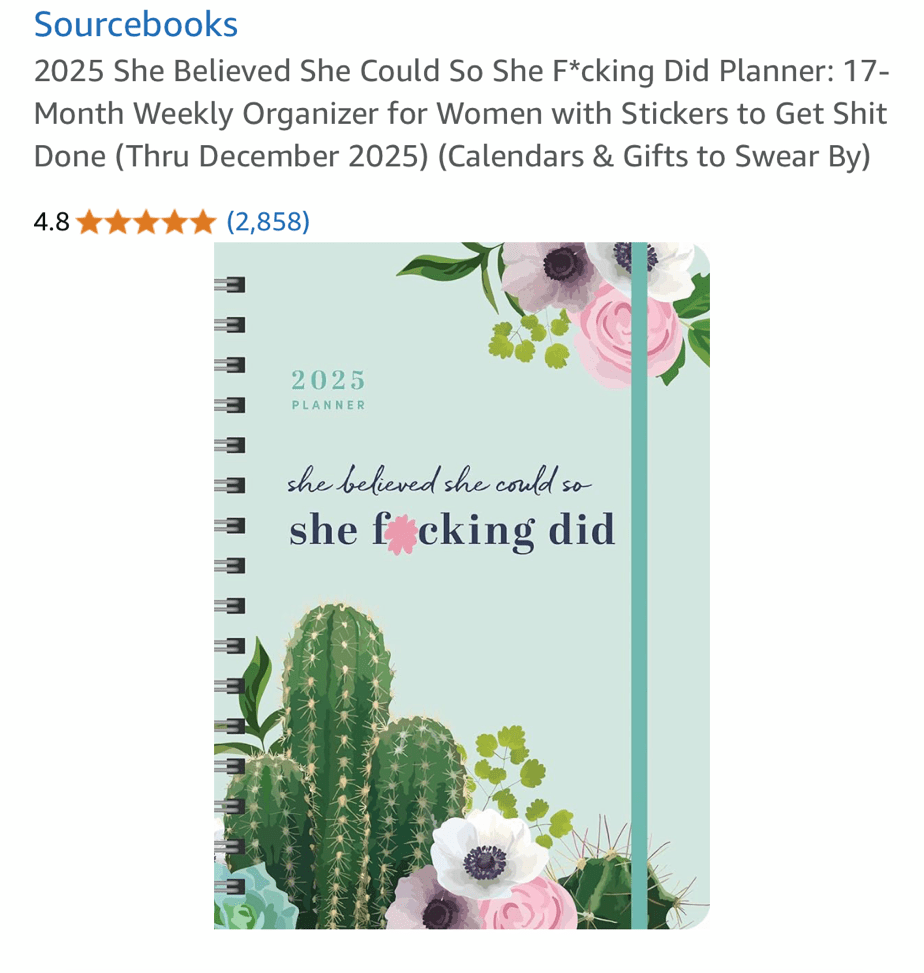Click the bold "she f*cking did" cover text
The image size is (924, 973).
(452, 530)
